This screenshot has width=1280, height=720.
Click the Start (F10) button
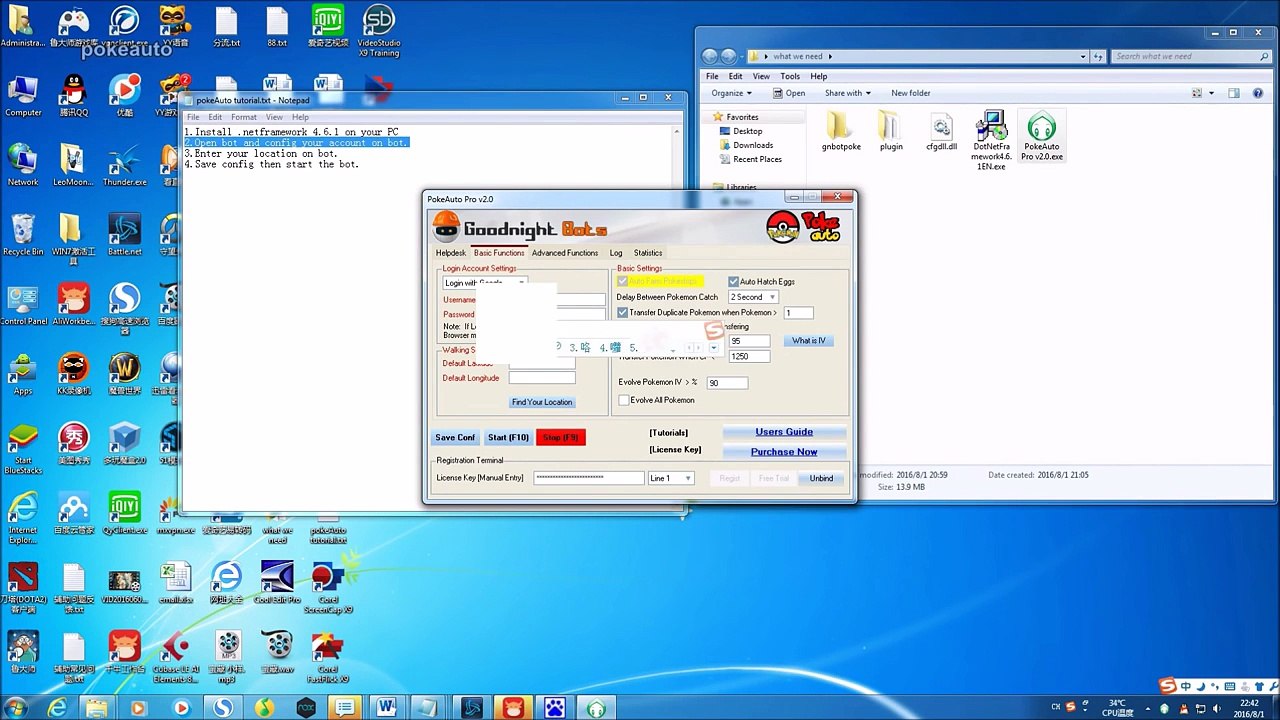(x=508, y=438)
